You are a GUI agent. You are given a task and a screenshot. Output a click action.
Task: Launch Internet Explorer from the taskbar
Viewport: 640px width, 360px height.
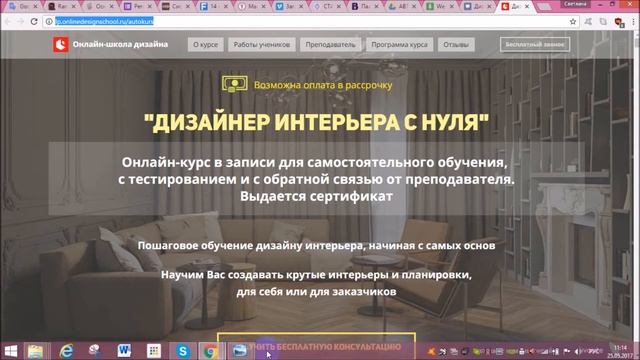click(x=66, y=351)
